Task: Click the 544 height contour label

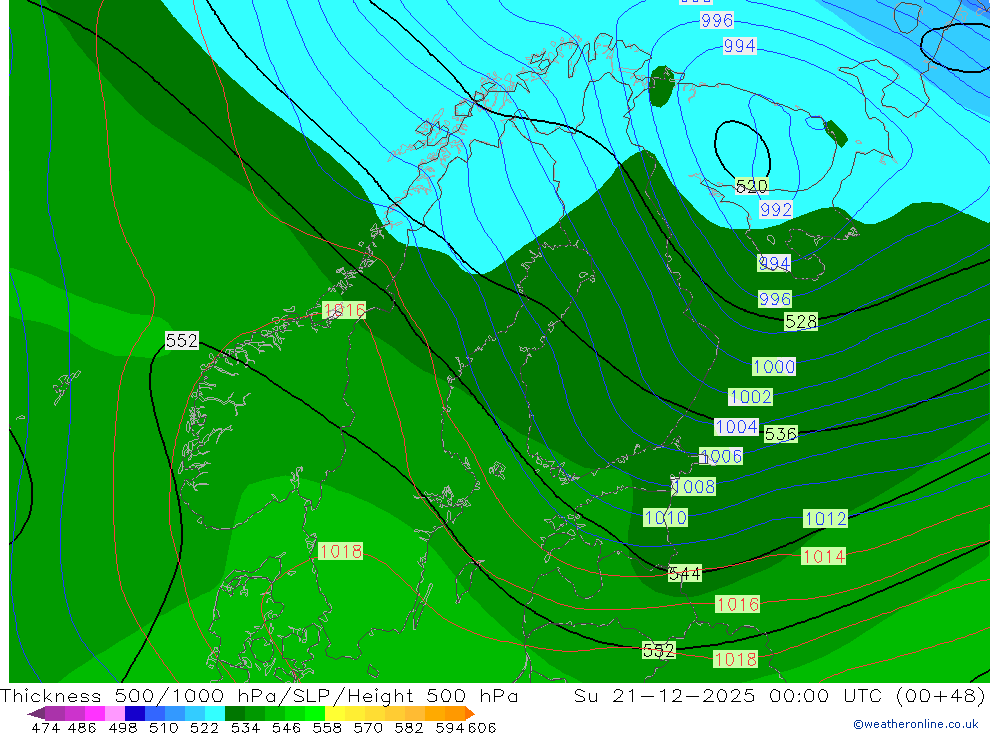Action: pos(684,574)
